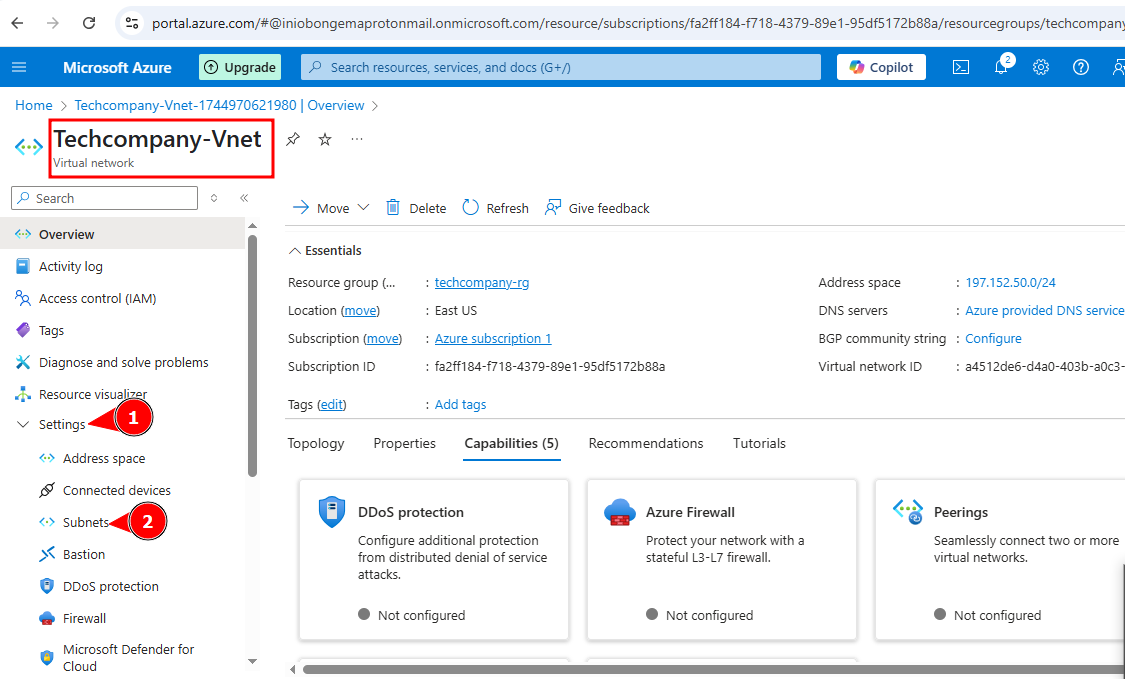
Task: Click the sidebar vertical scrollbar thumb
Action: click(x=252, y=355)
